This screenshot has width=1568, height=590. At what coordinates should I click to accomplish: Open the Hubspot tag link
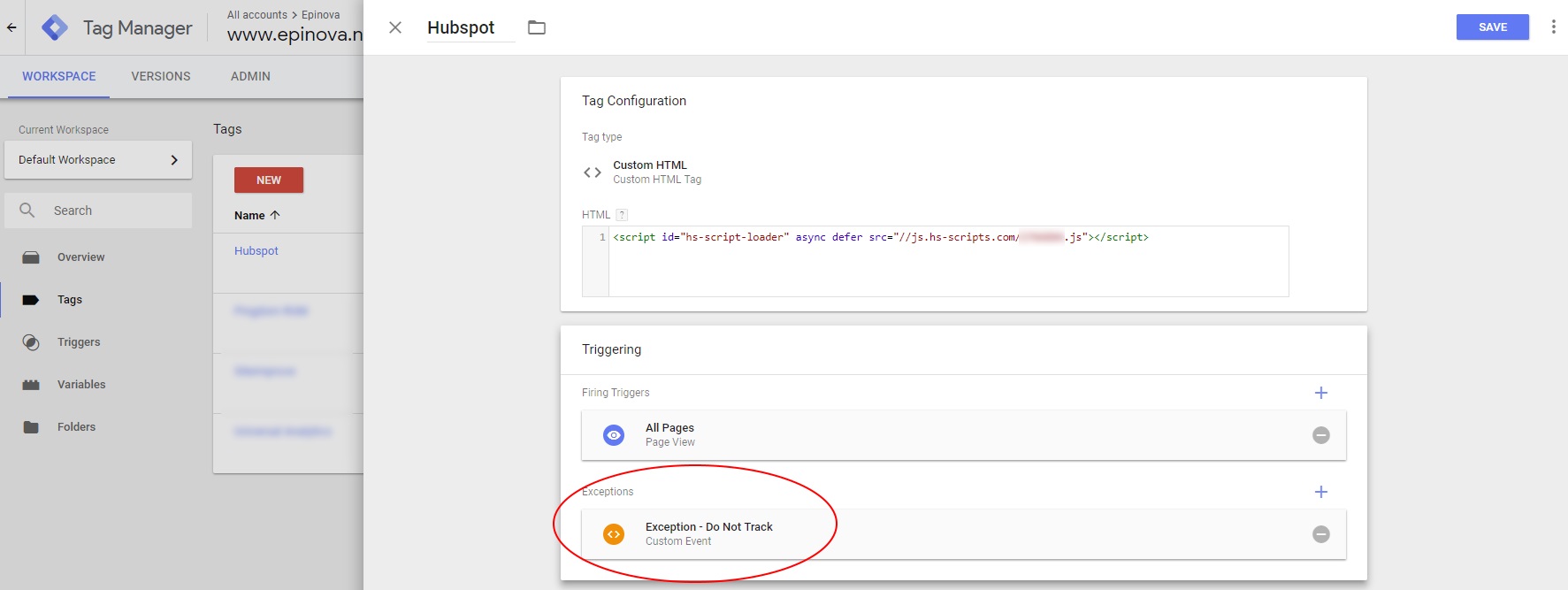[256, 251]
